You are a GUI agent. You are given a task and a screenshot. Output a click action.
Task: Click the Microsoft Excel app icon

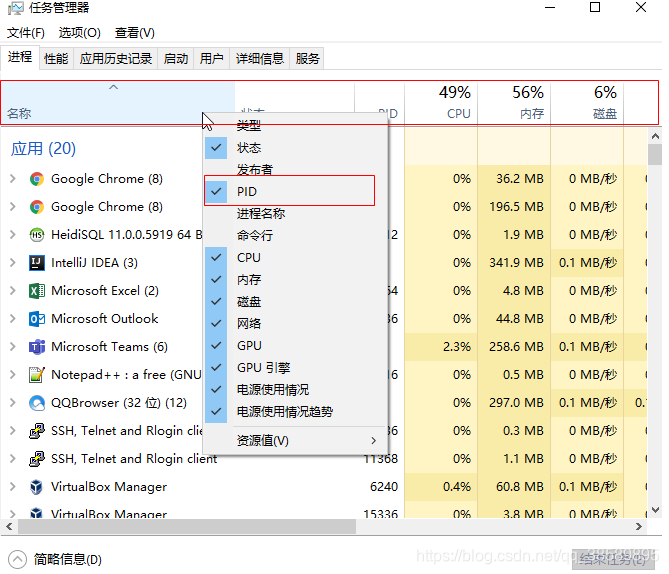click(37, 291)
